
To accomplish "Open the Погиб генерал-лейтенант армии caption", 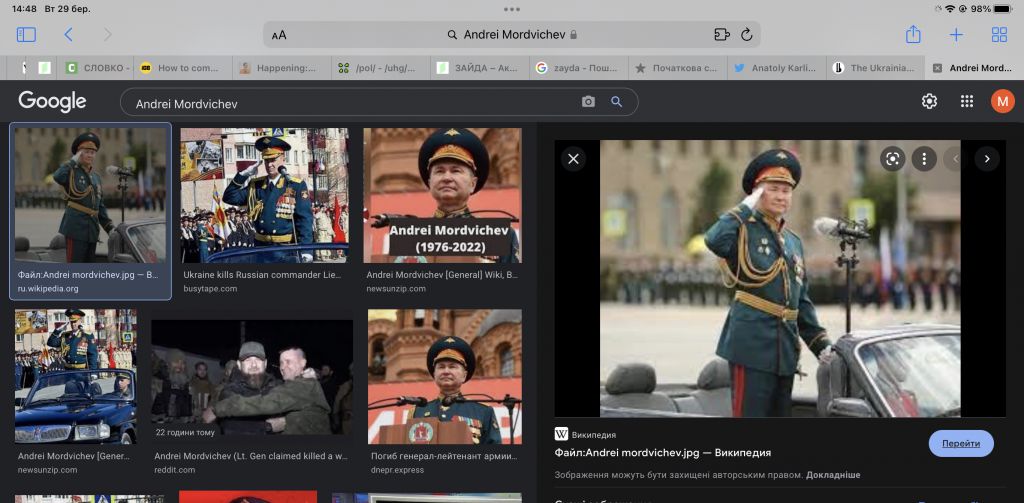I will pos(444,457).
